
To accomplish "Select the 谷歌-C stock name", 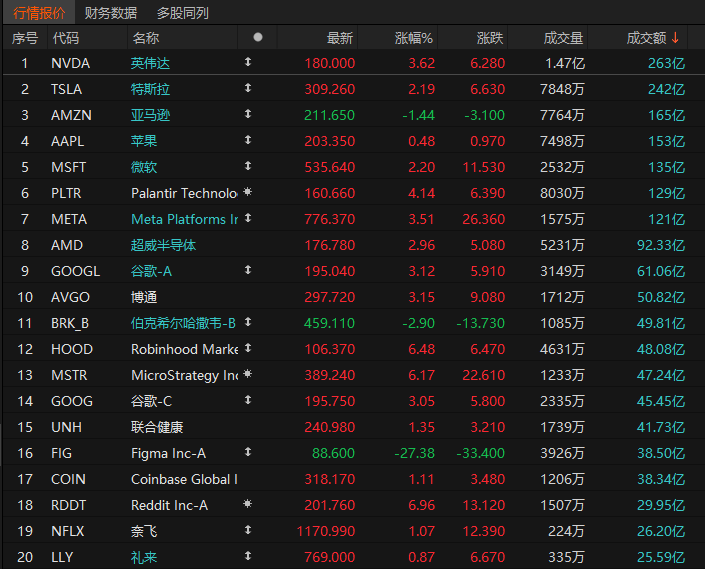I will tap(151, 401).
